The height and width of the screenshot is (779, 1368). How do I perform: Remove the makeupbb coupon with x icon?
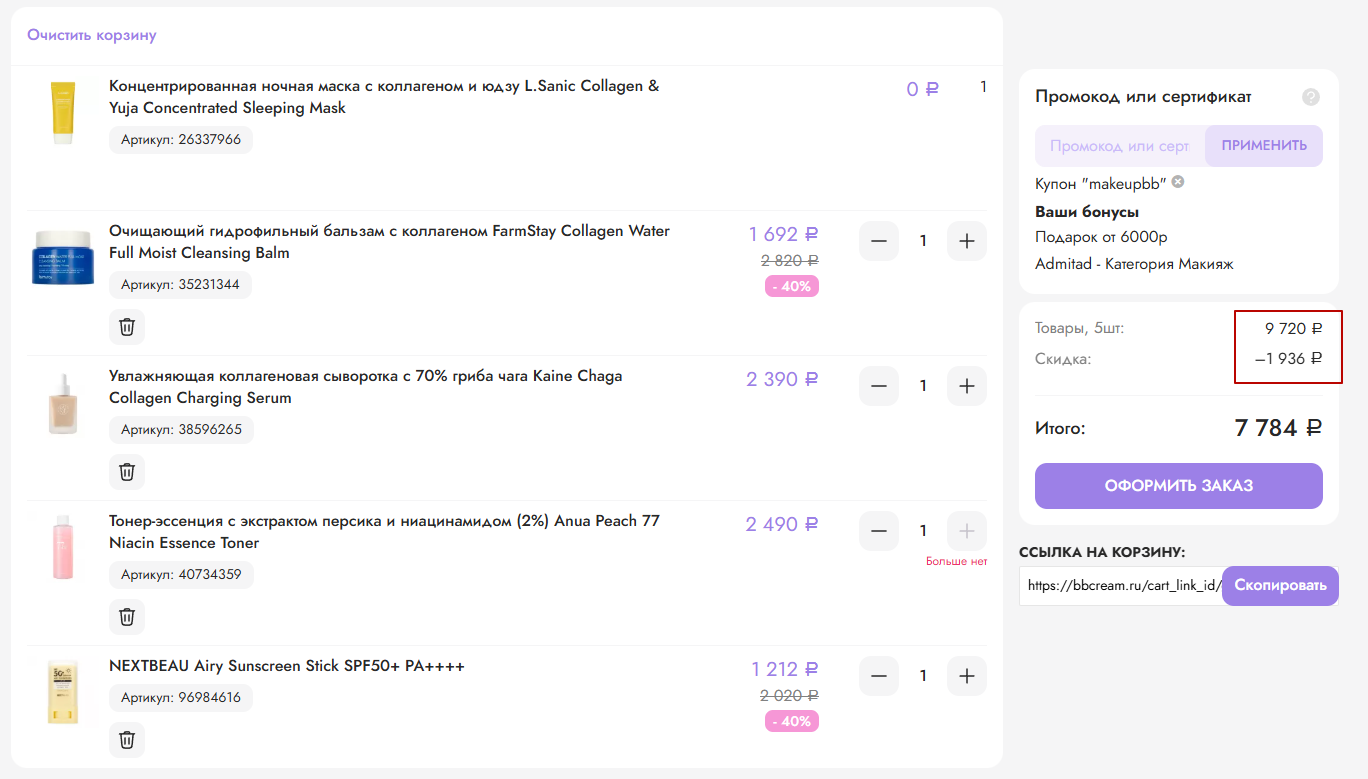click(1178, 182)
